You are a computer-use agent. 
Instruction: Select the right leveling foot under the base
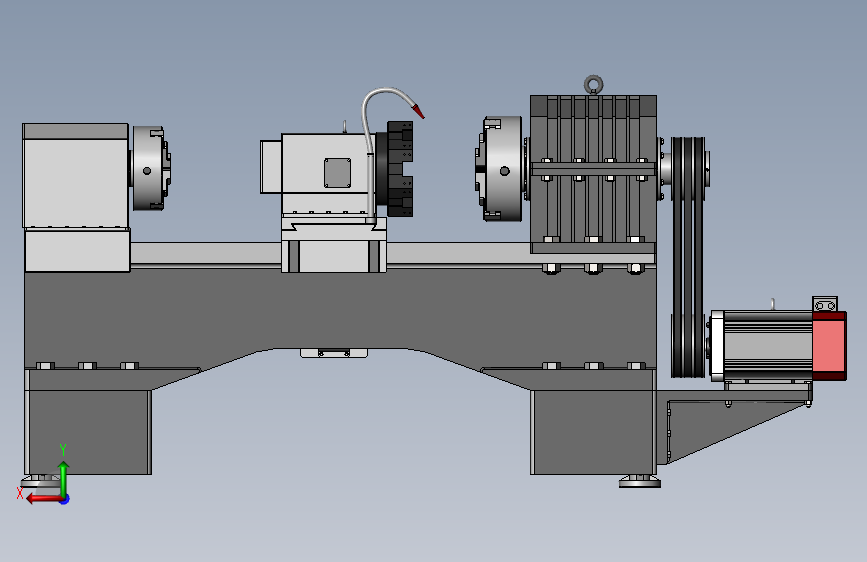(640, 481)
